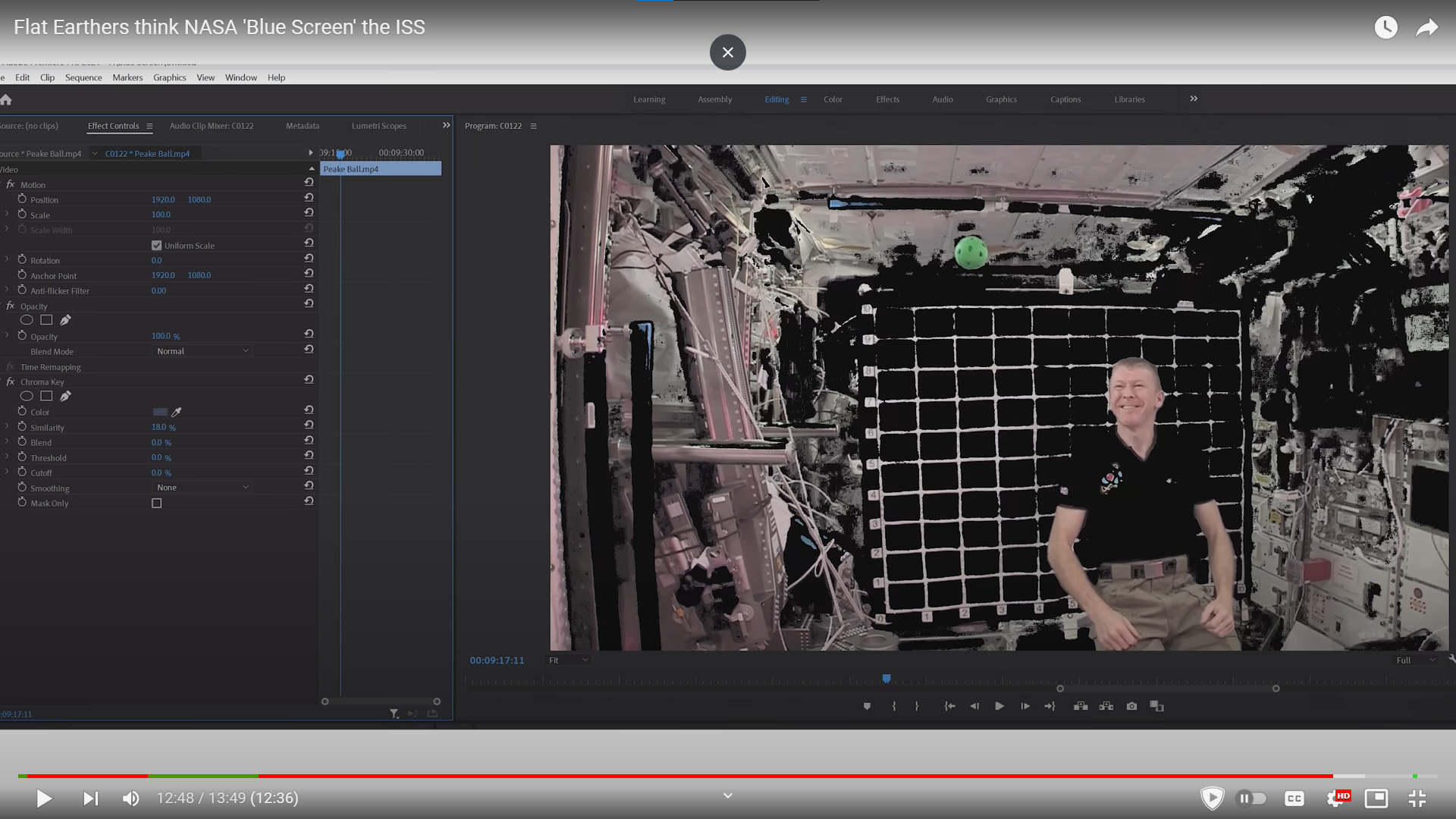Screen dimensions: 1456x819
Task: Uncheck the Uniform Scale checkbox
Action: (x=157, y=246)
